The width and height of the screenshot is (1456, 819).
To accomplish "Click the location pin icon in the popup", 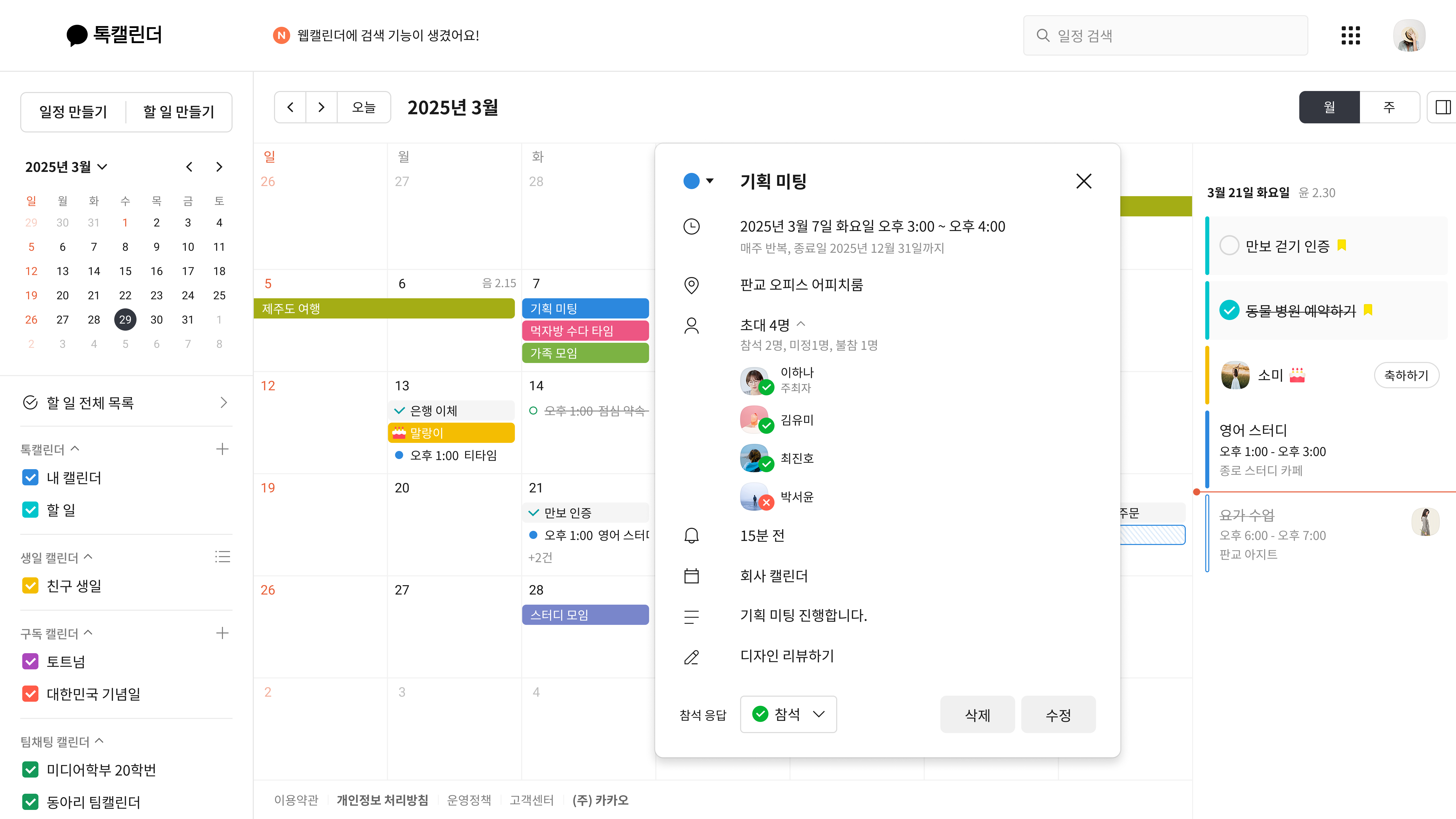I will [x=691, y=285].
